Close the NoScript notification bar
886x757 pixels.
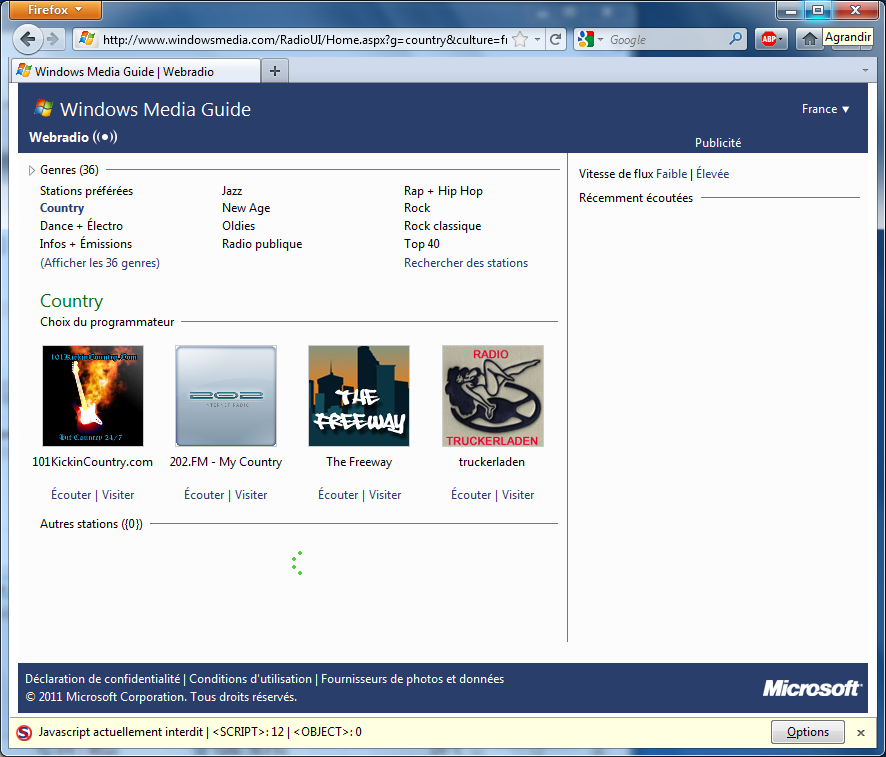click(x=861, y=733)
